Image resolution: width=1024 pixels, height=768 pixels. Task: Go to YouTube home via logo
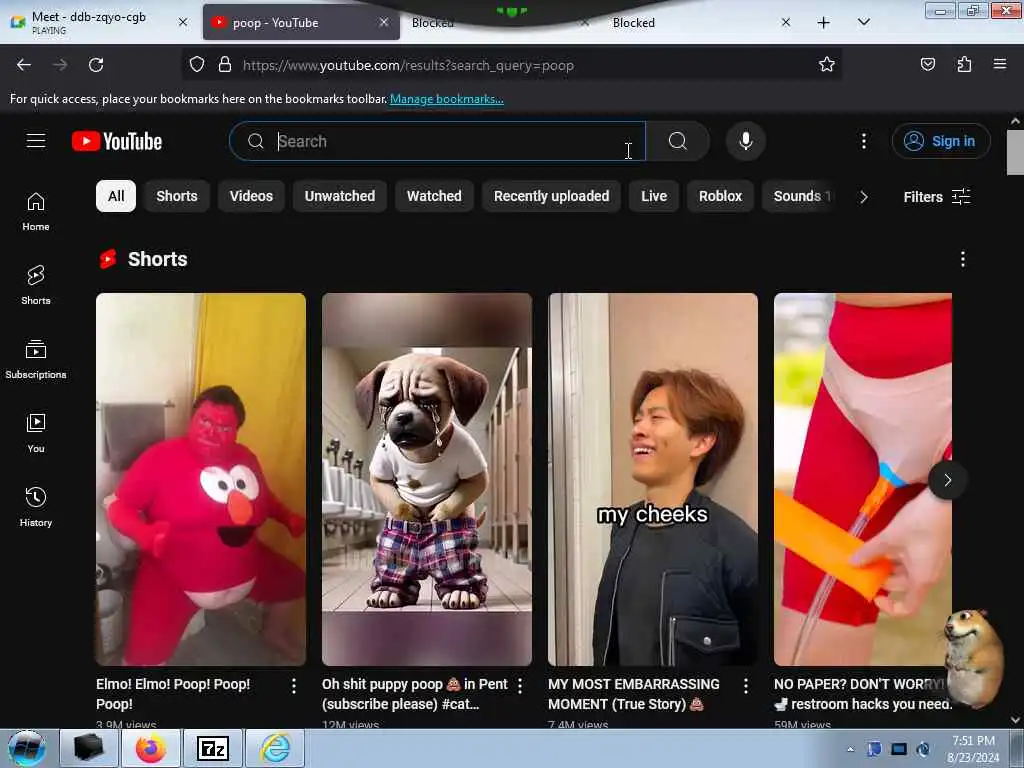coord(117,141)
